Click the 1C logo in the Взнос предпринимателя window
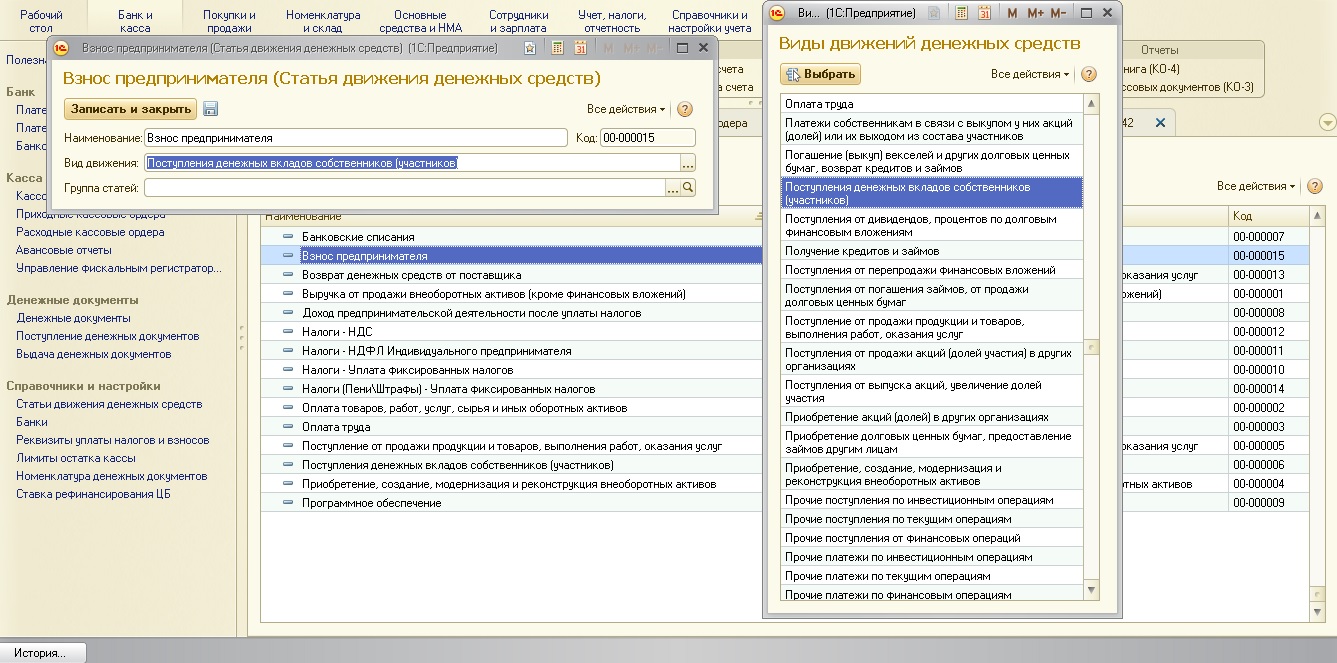The height and width of the screenshot is (663, 1337). click(x=61, y=47)
